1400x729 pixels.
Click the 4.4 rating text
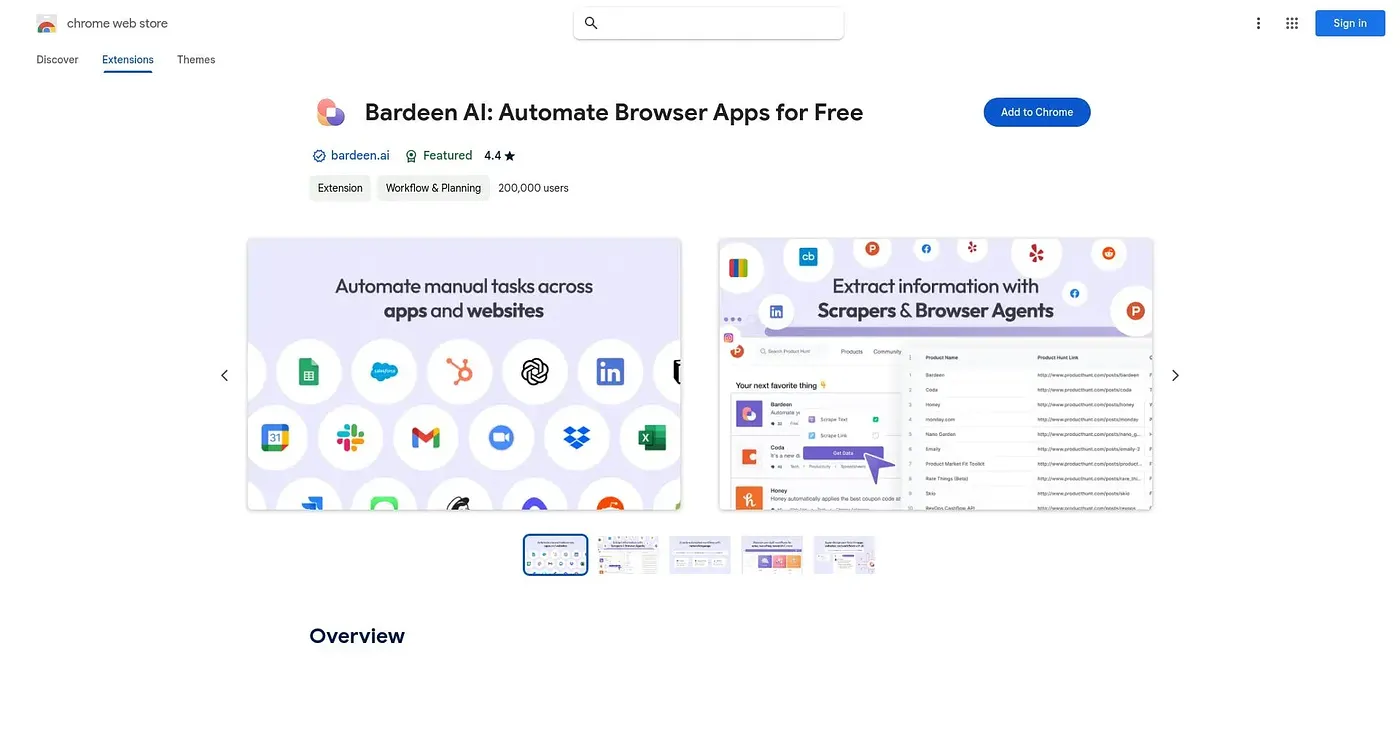pyautogui.click(x=492, y=156)
